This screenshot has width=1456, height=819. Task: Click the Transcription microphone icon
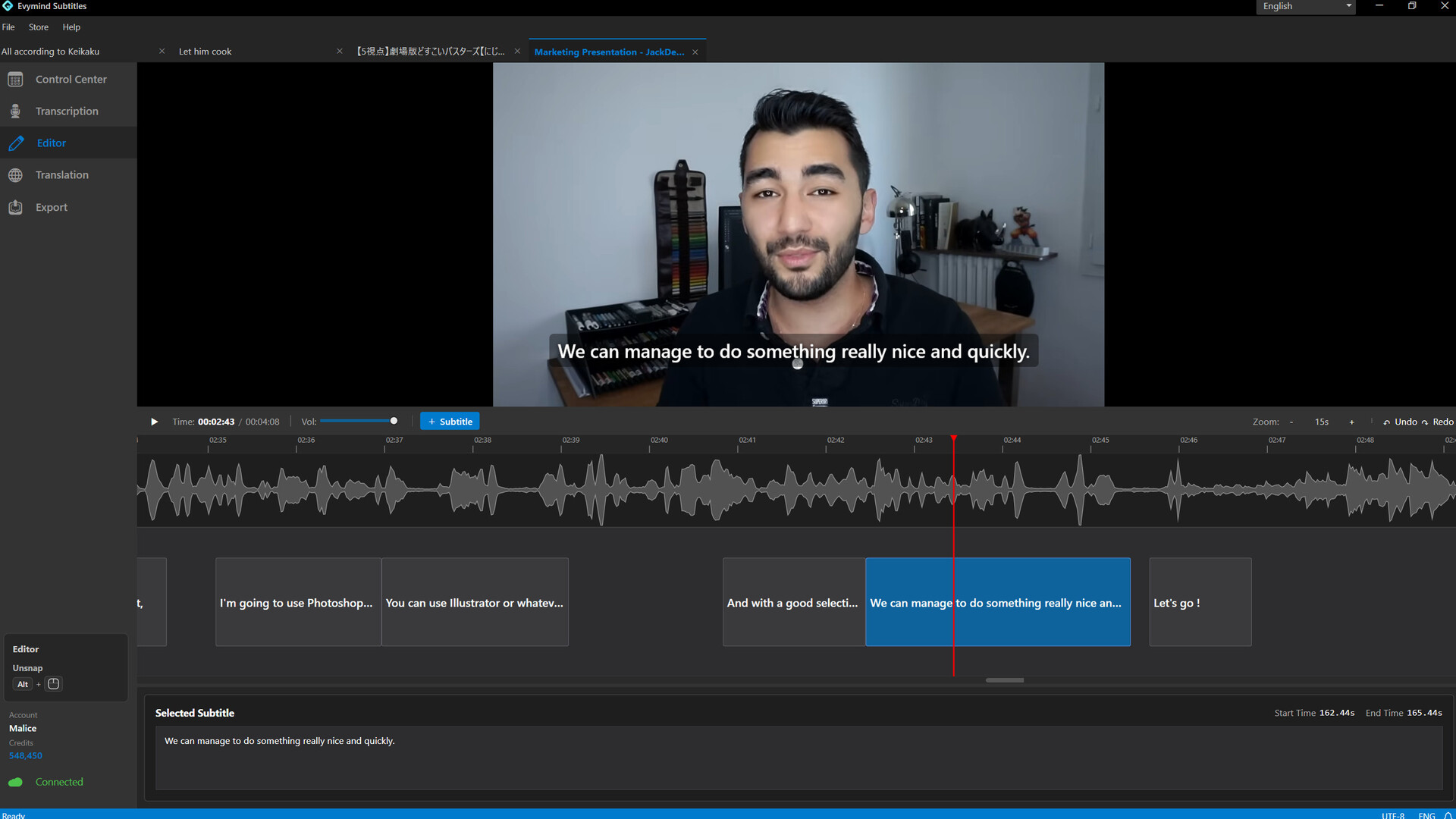coord(15,111)
